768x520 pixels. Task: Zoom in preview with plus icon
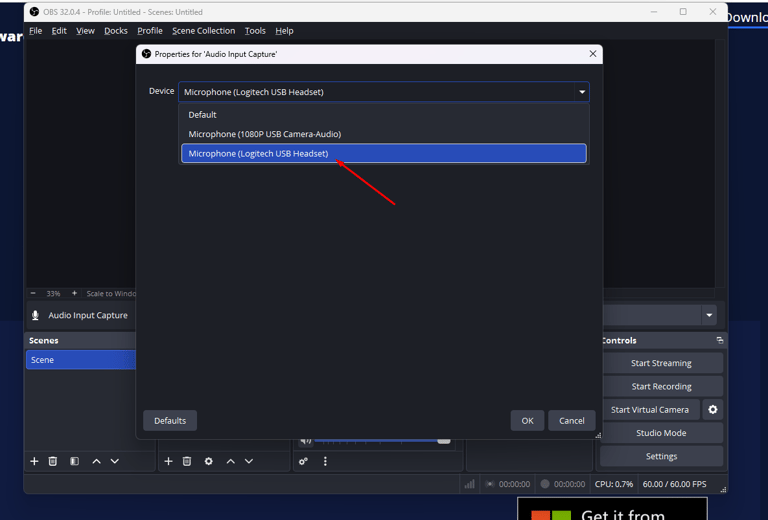(74, 293)
